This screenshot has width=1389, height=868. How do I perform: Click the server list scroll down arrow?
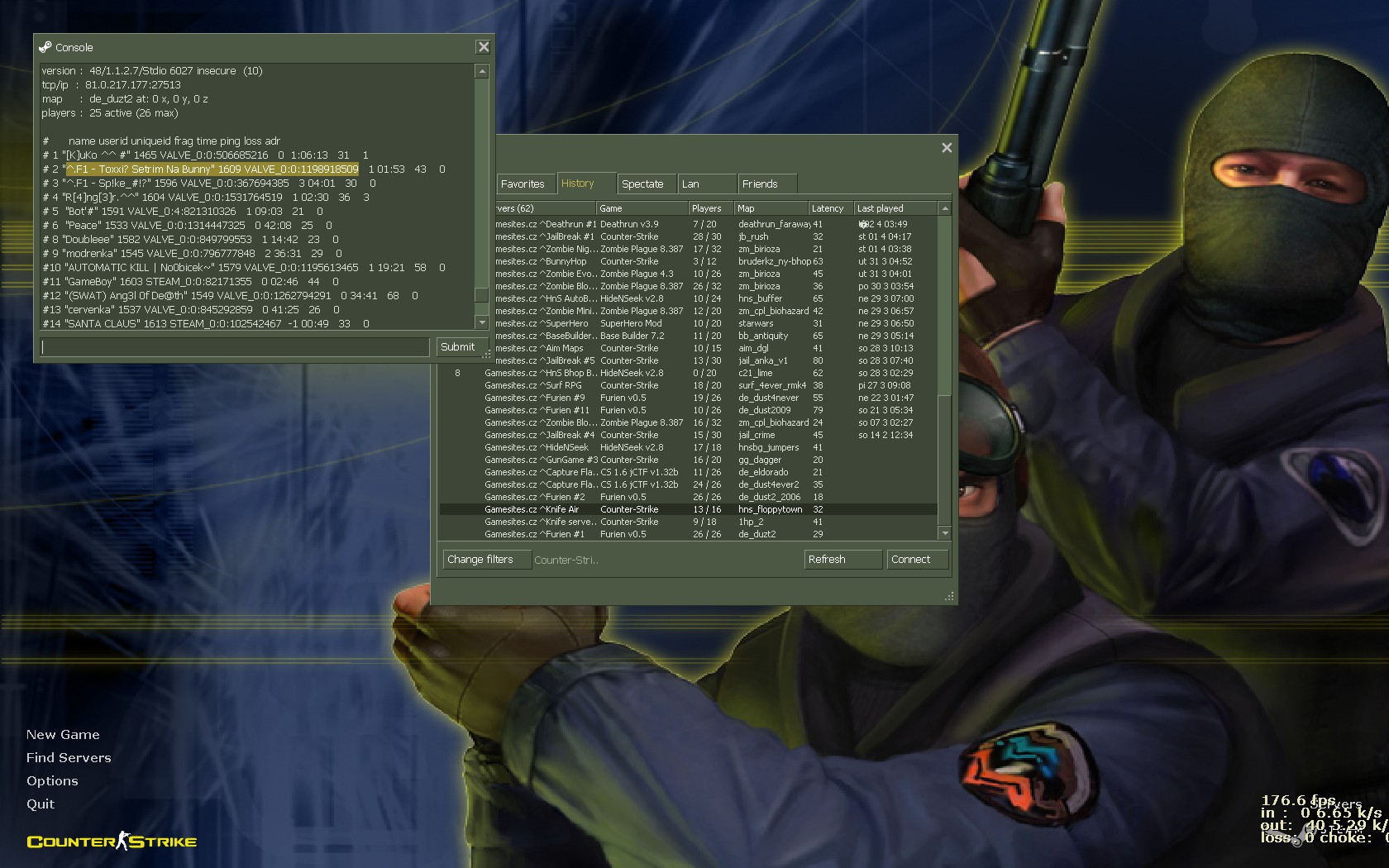coord(944,534)
